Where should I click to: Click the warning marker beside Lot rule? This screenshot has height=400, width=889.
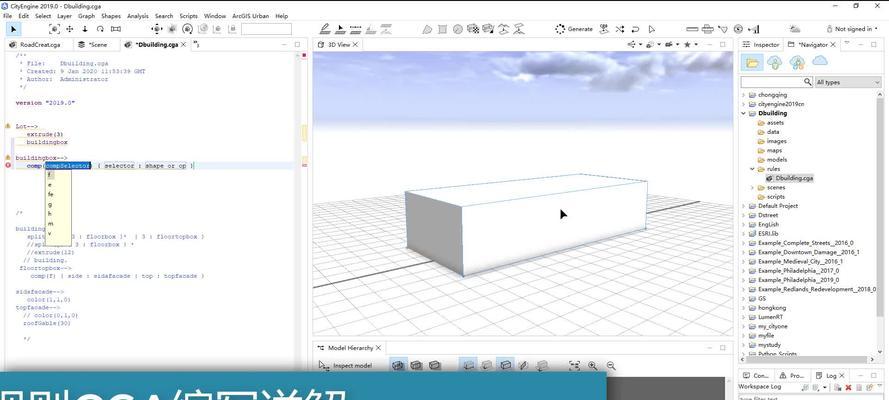8,126
